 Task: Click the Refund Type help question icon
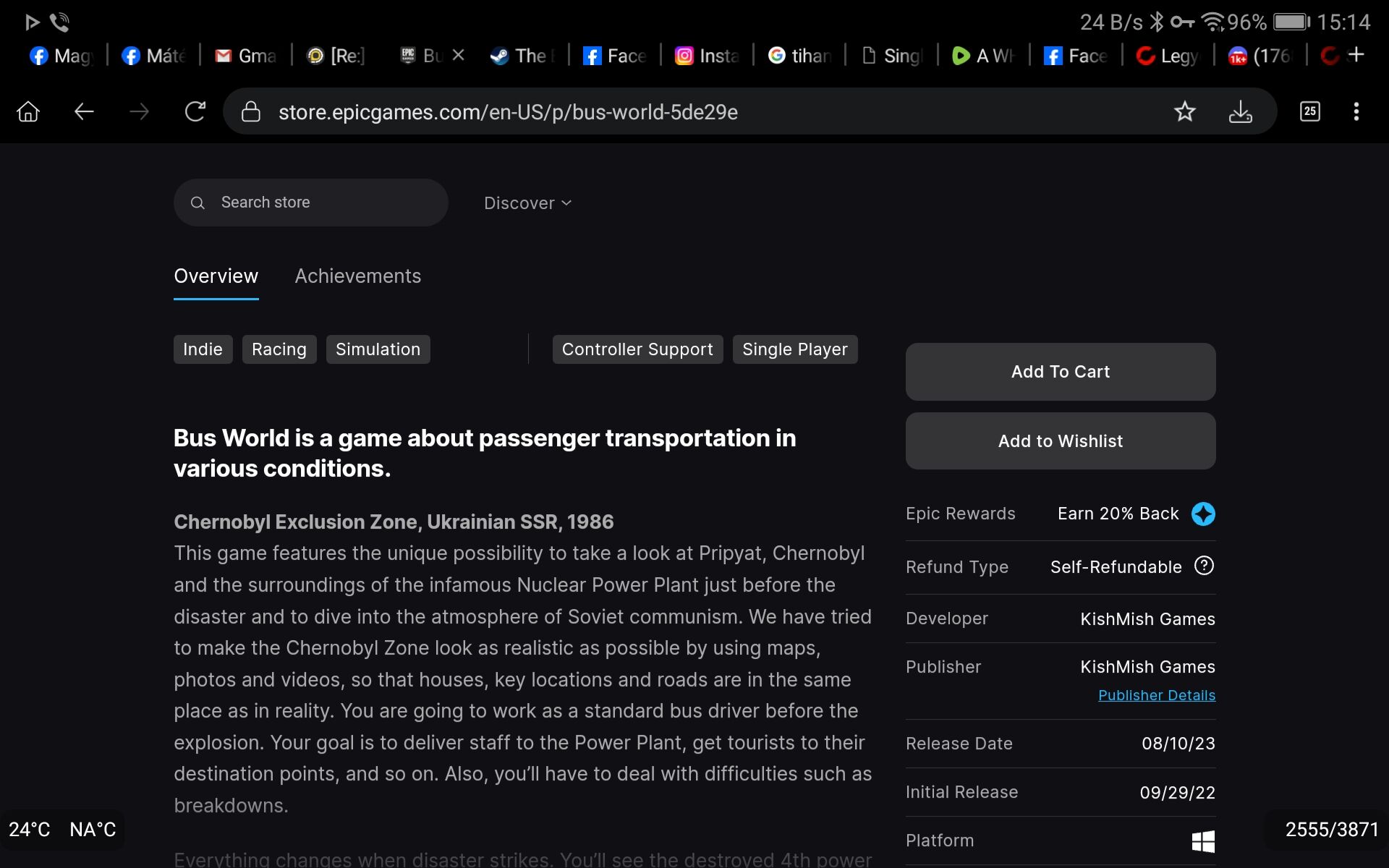click(x=1204, y=566)
